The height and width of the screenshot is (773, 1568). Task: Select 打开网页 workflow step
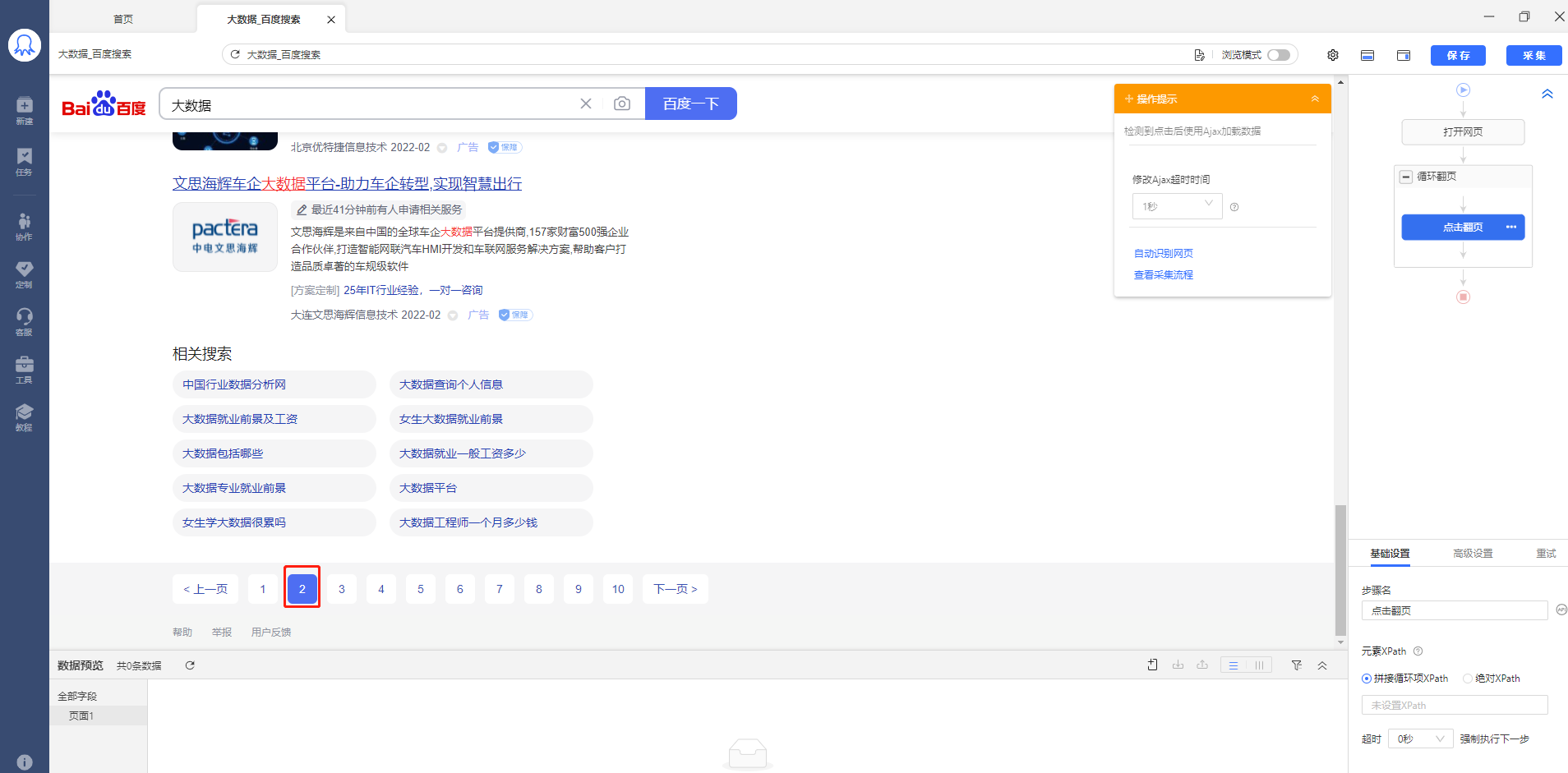pos(1463,131)
